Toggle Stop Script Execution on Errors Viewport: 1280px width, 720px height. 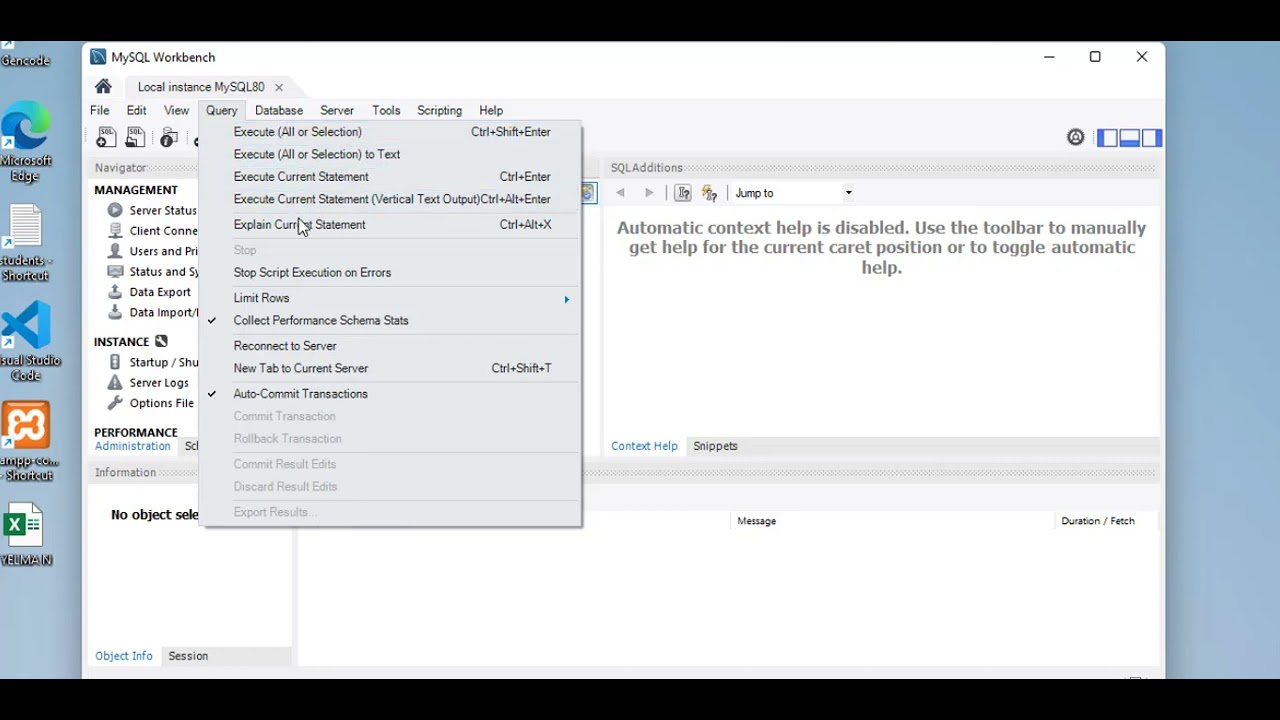(x=391, y=272)
